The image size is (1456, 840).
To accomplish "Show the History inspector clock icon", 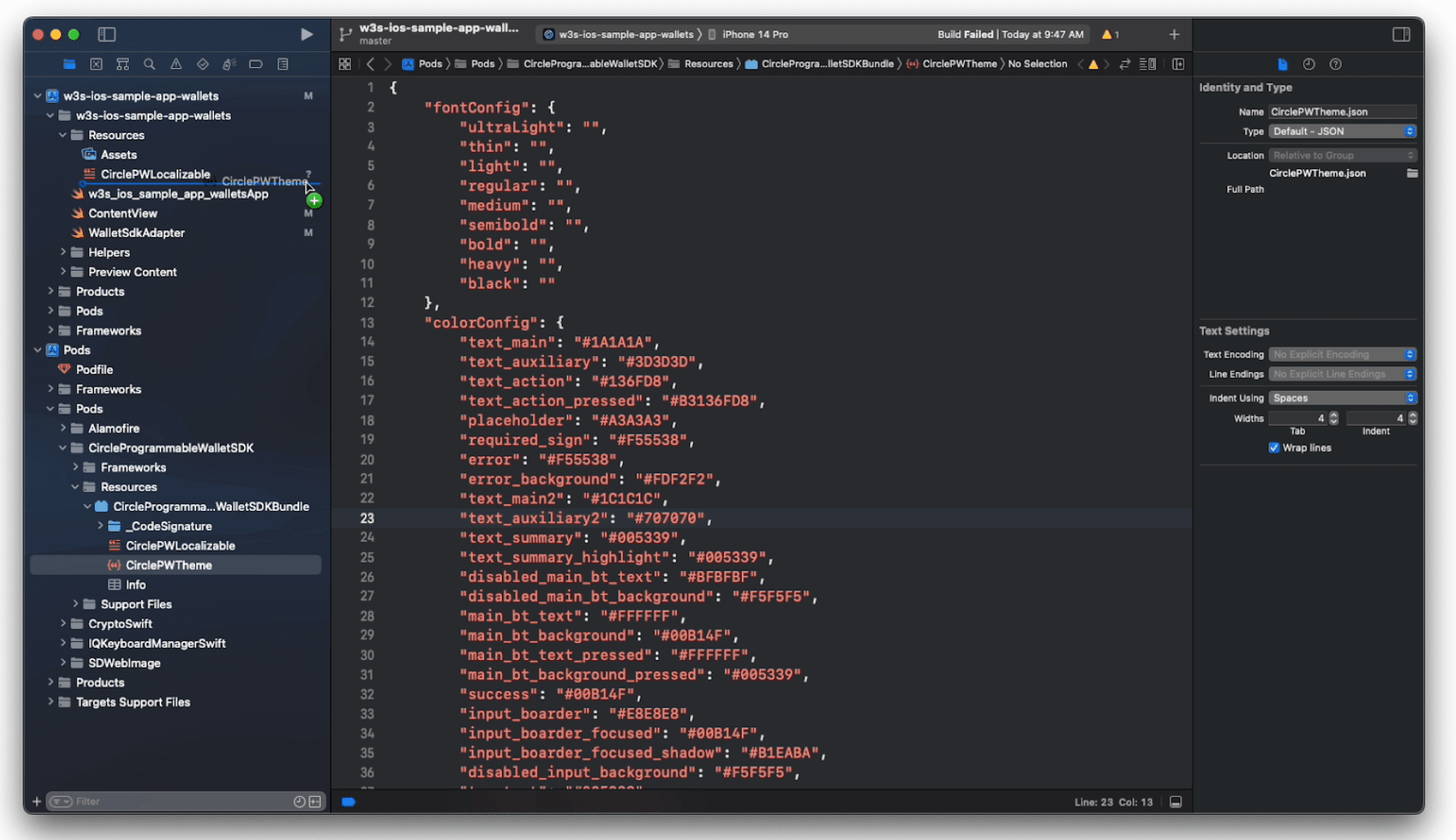I will [x=1308, y=64].
